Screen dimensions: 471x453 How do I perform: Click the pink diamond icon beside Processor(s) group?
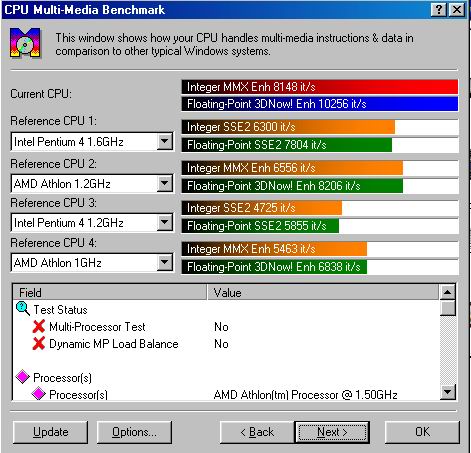(22, 377)
